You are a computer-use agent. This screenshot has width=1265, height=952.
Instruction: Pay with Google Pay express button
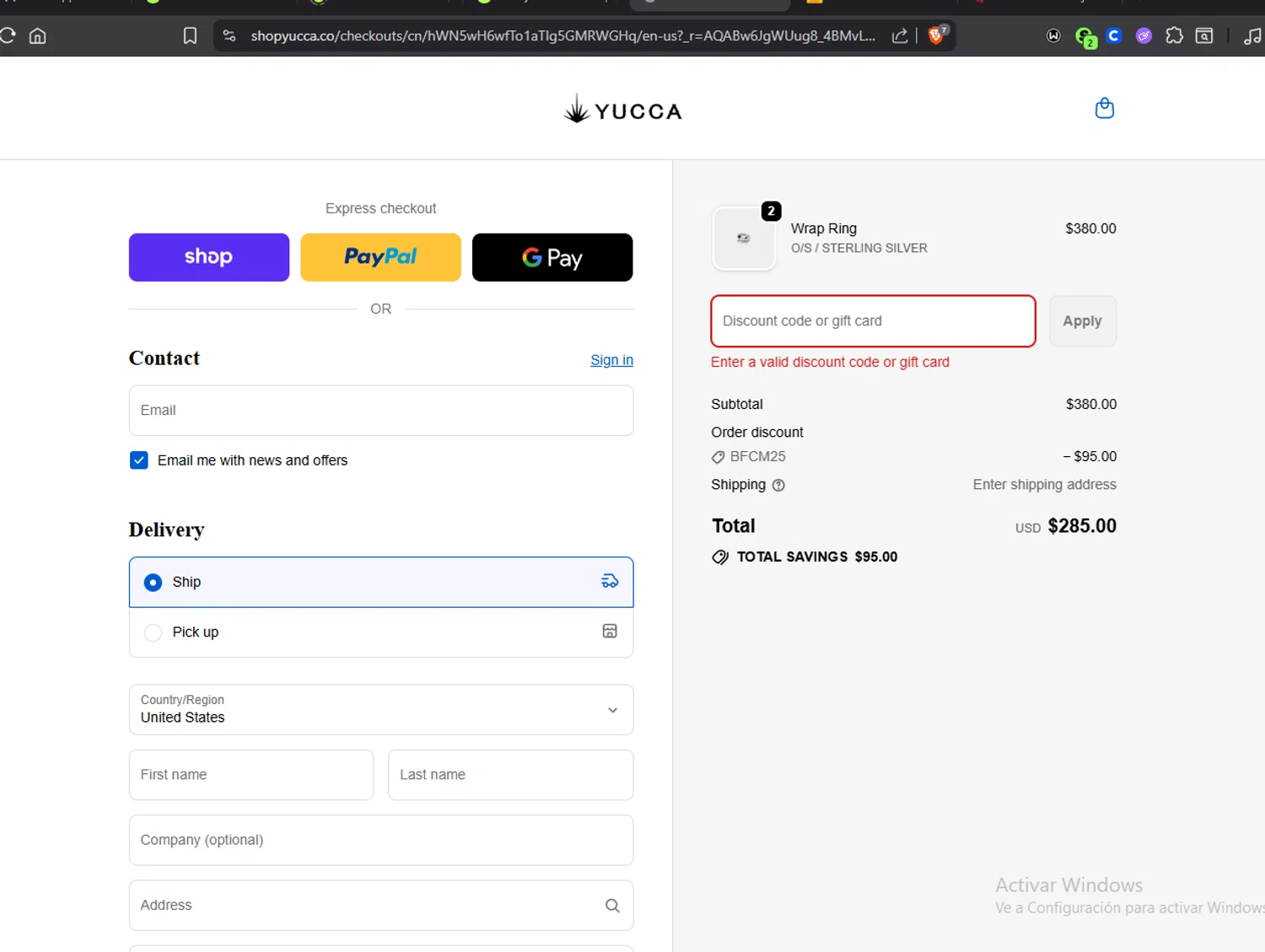552,257
